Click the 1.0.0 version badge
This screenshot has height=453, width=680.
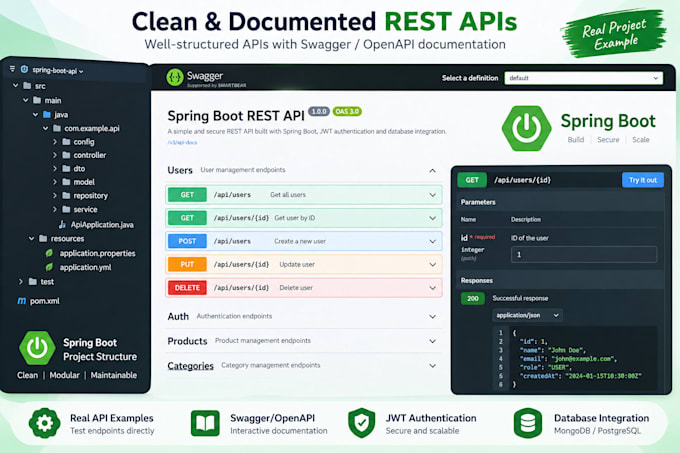319,111
